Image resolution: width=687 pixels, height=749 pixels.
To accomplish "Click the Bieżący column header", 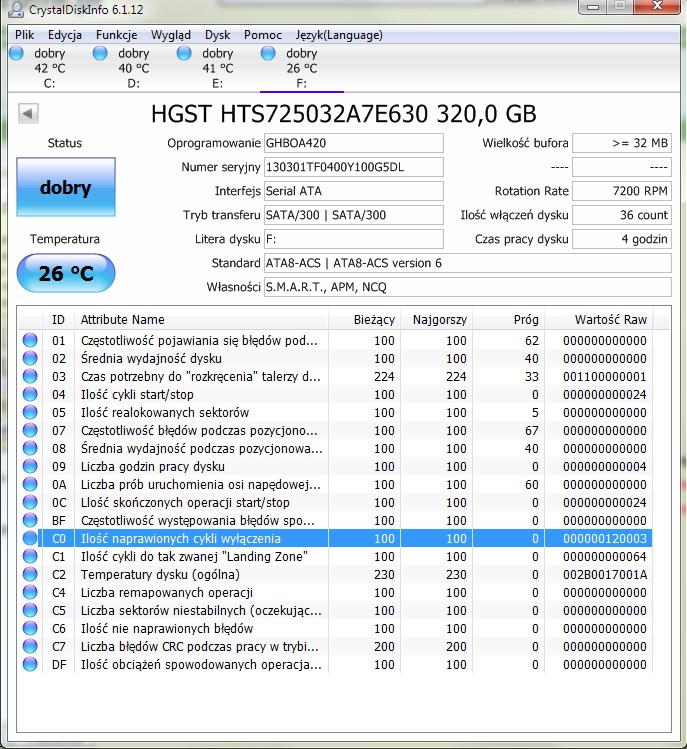I will [x=365, y=320].
